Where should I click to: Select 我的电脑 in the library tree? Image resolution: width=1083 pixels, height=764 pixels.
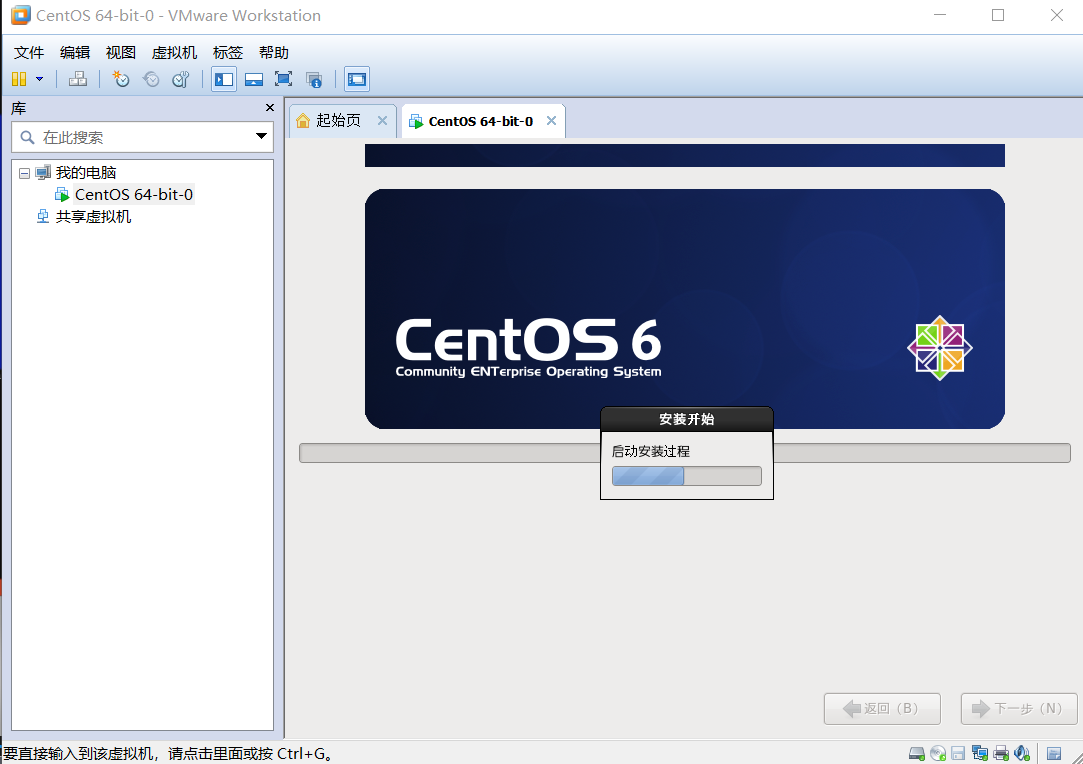(x=86, y=173)
